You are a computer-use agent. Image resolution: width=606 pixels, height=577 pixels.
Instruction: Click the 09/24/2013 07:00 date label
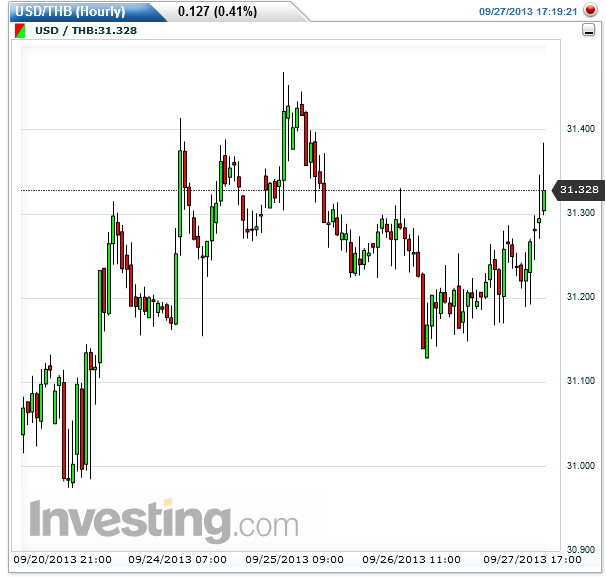(177, 560)
